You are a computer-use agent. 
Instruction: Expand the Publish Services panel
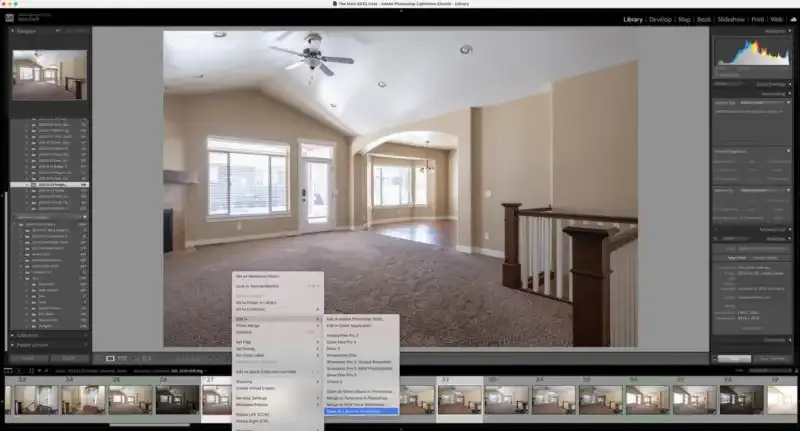tap(13, 346)
